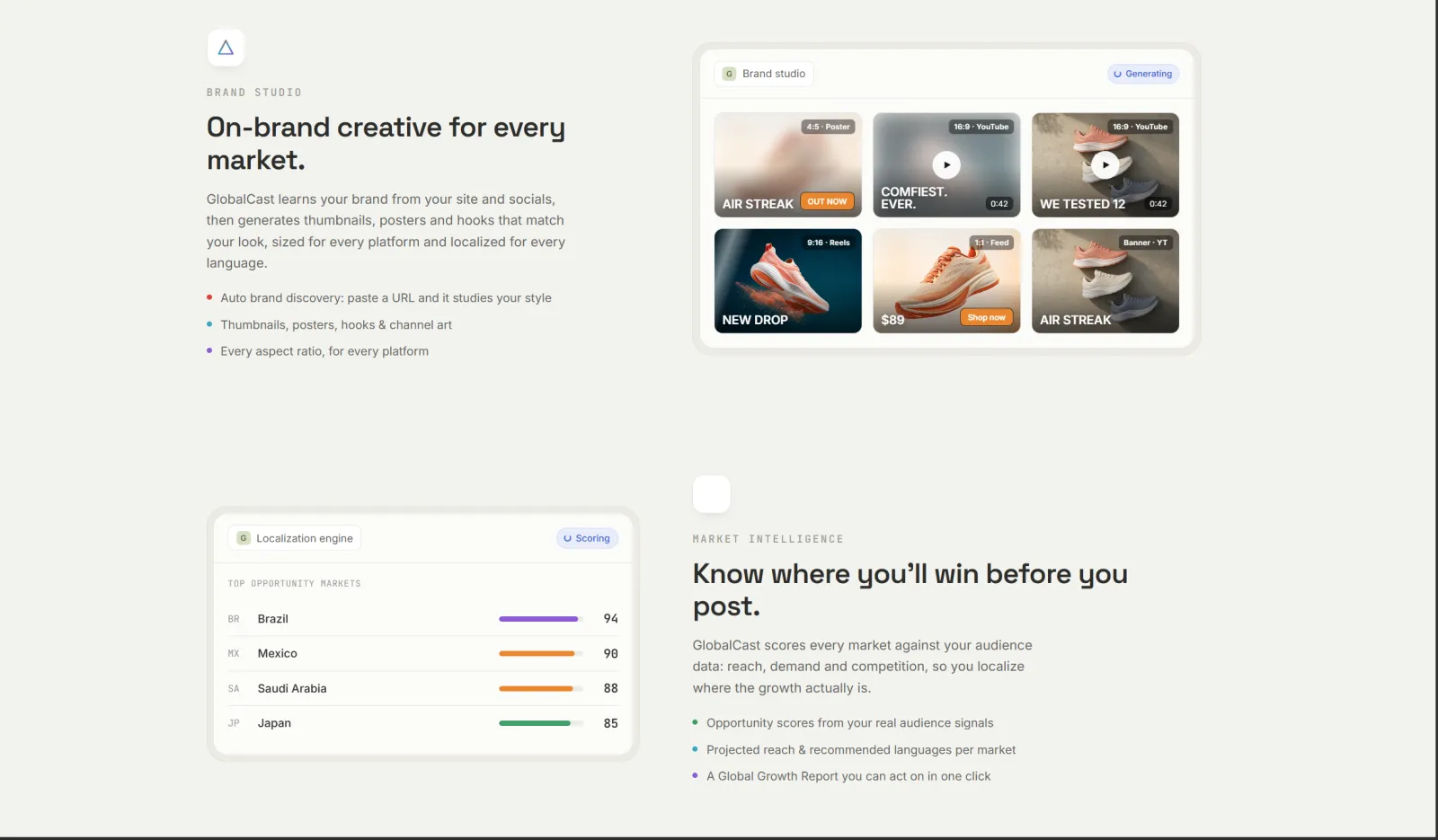The image size is (1438, 840).
Task: Click 'Every aspect ratio, for every platform' bullet
Action: pyautogui.click(x=324, y=351)
